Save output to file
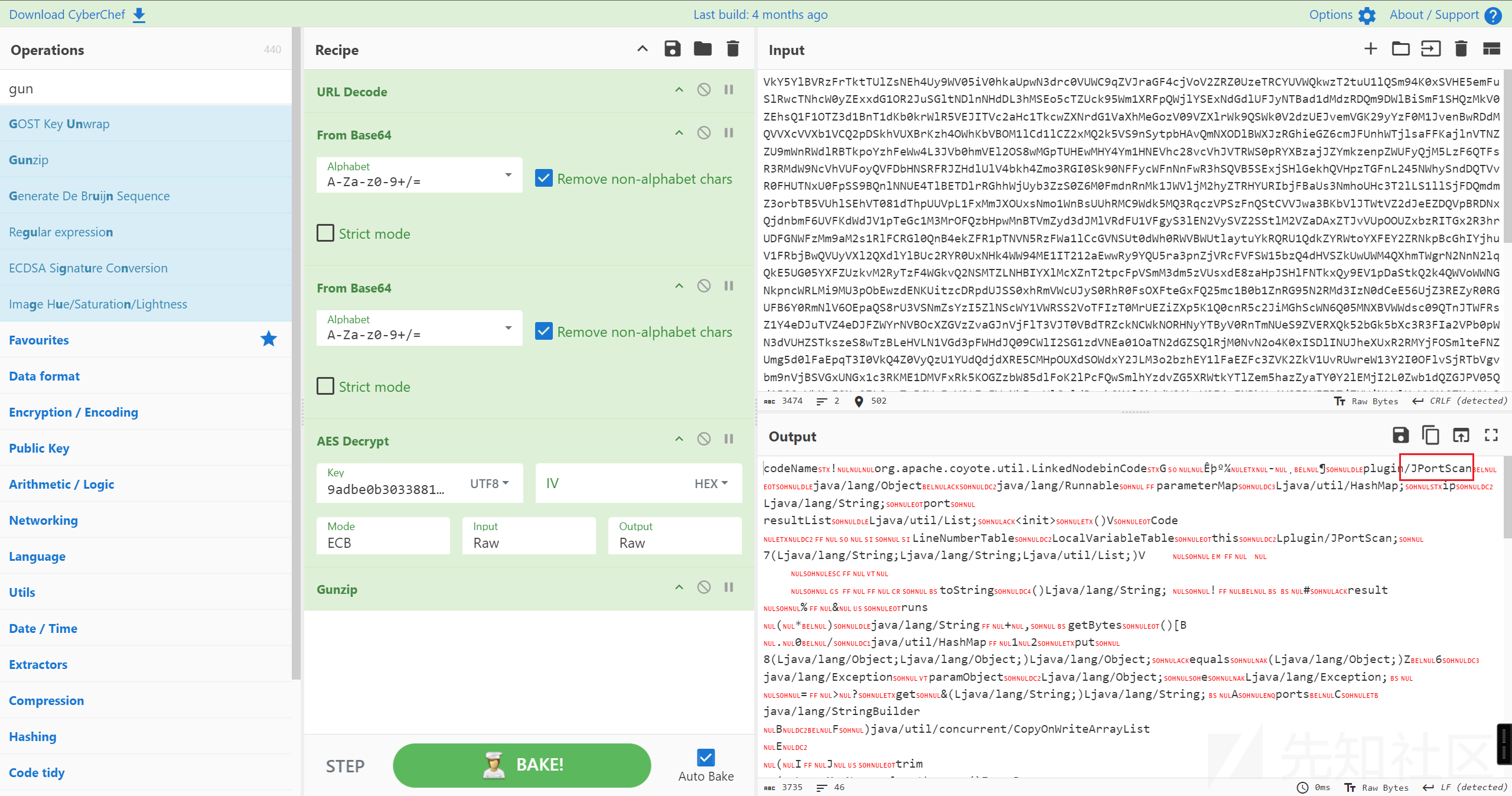The image size is (1512, 796). [1400, 436]
